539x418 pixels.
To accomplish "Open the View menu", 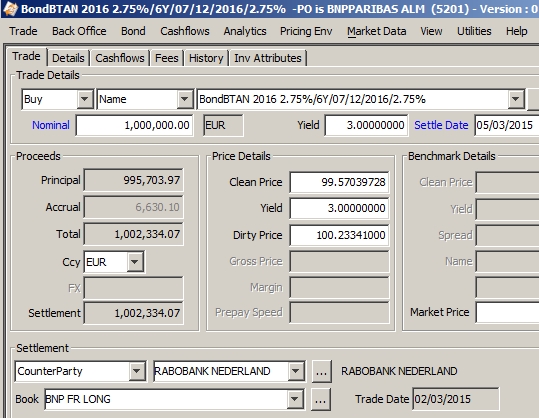I will point(431,31).
